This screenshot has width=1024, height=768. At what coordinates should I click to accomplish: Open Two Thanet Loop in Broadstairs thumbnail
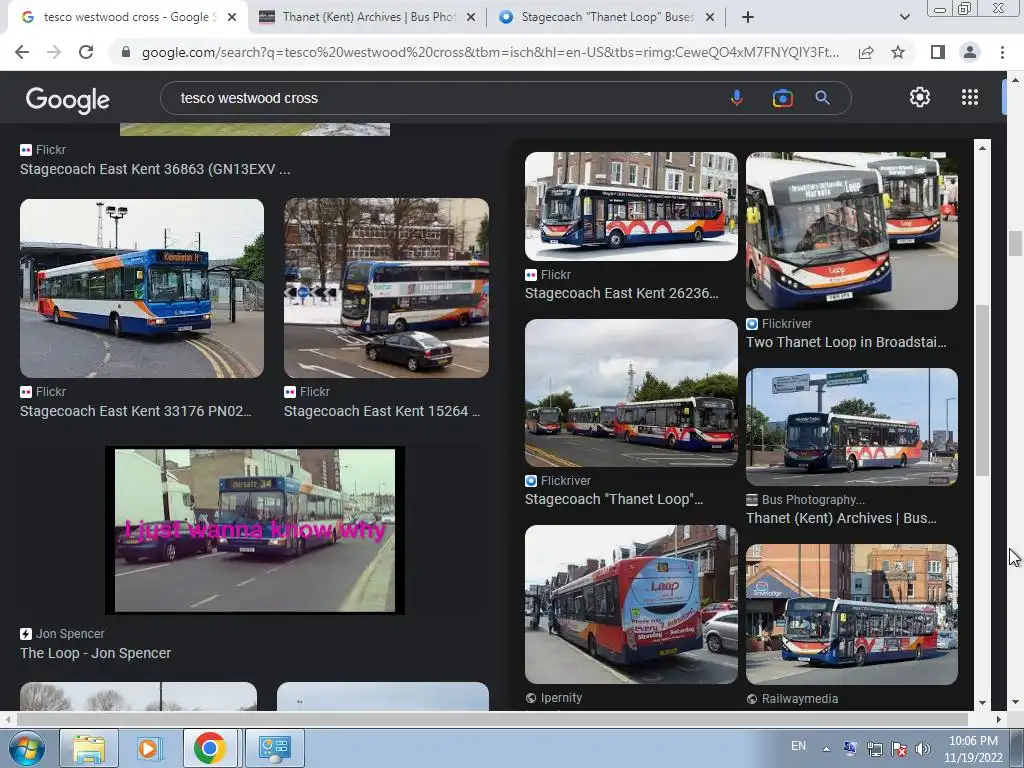point(852,231)
